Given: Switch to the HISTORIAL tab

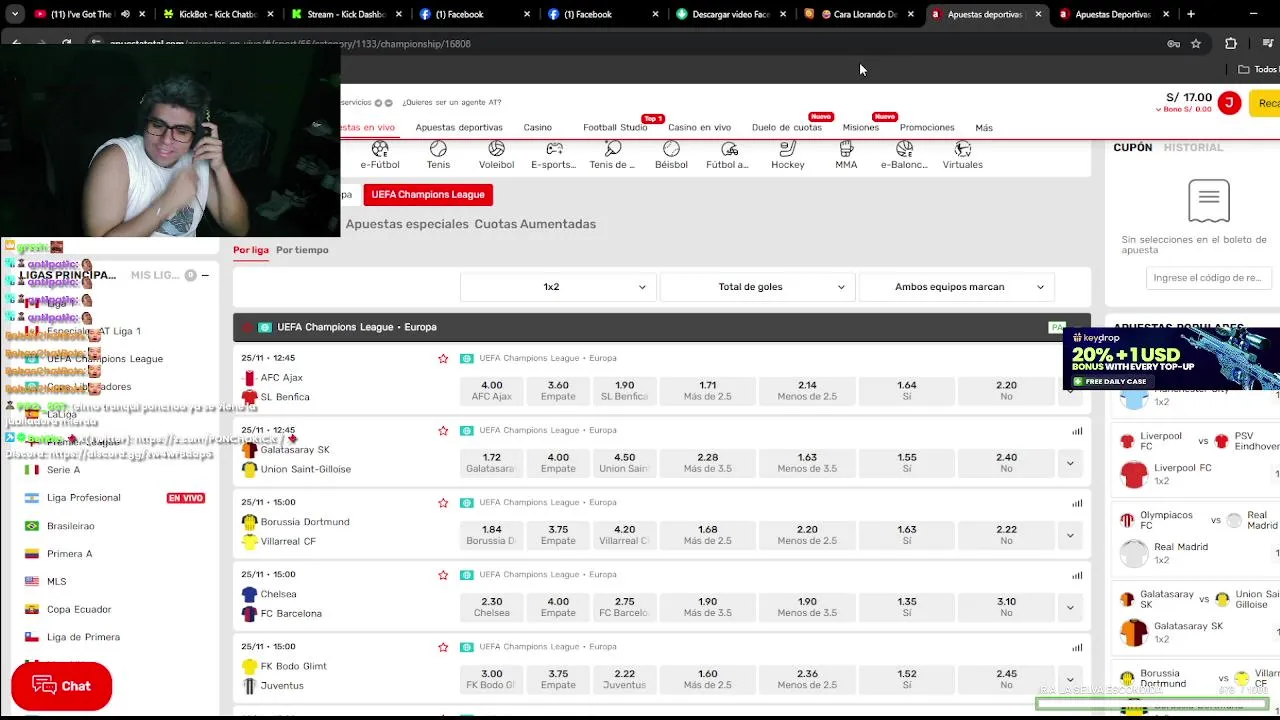Looking at the screenshot, I should point(1193,147).
